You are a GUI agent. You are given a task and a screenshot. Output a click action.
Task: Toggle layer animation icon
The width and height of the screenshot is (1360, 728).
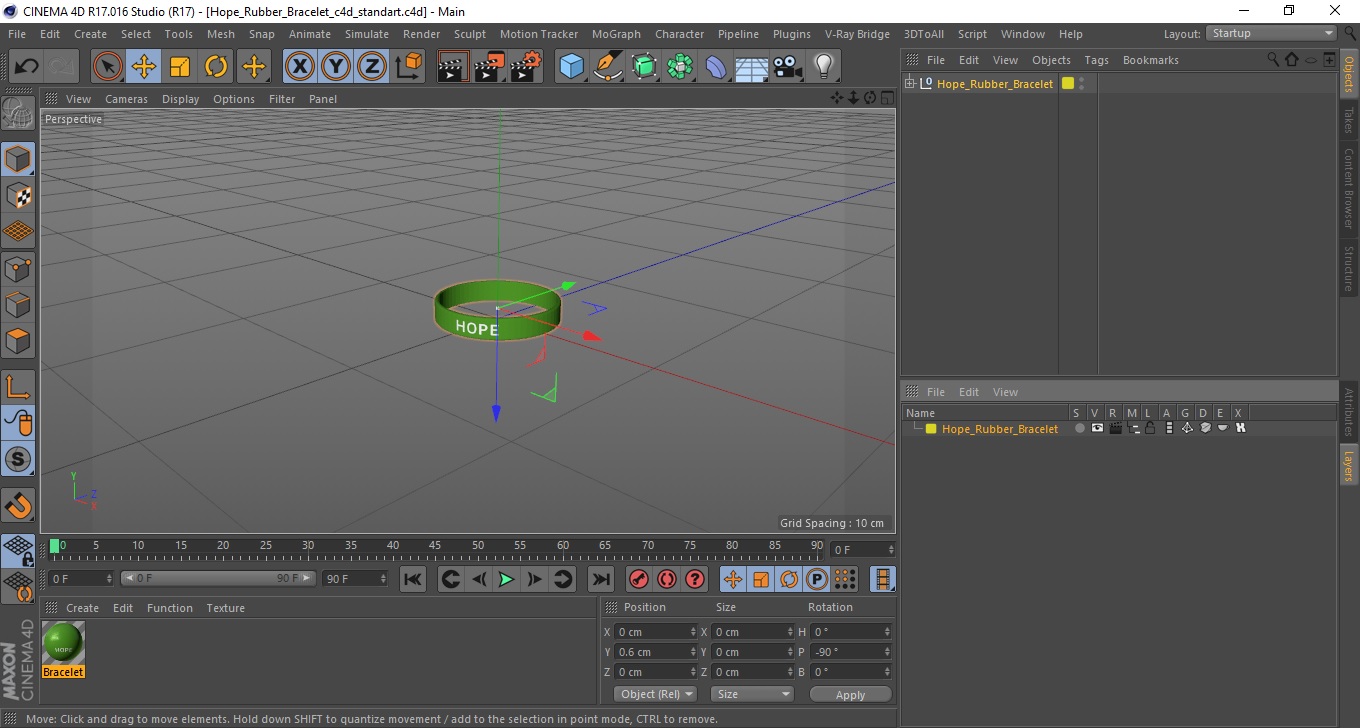[x=1169, y=428]
